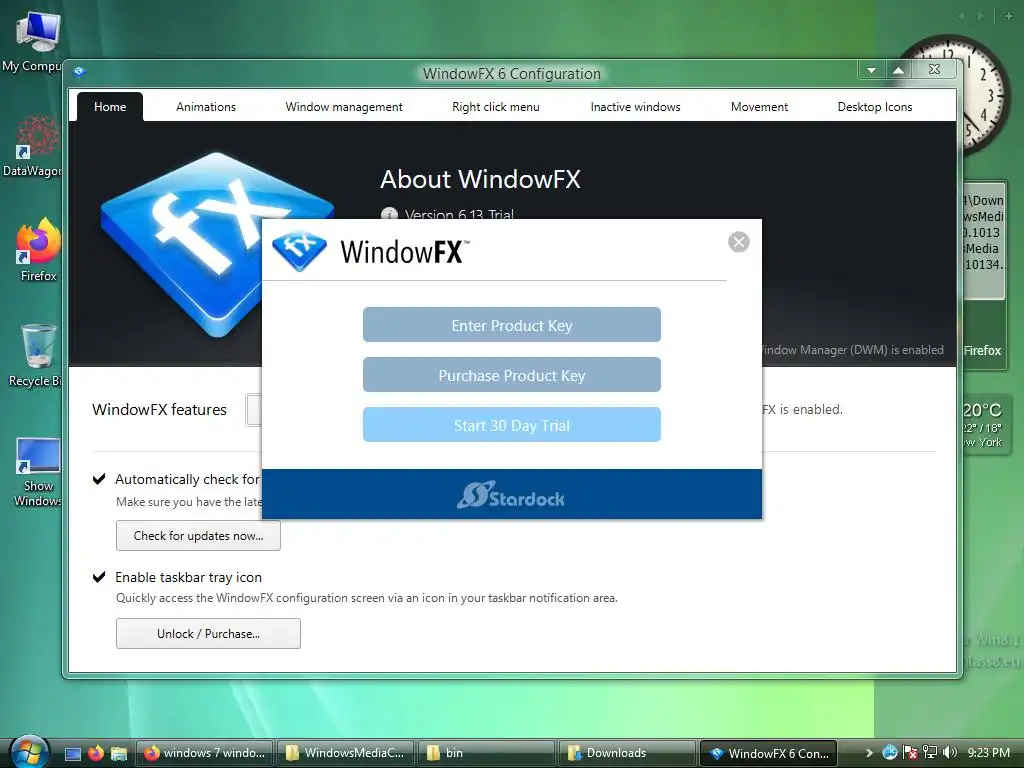Click the Stardock logo in dialog footer
1024x768 pixels.
511,496
